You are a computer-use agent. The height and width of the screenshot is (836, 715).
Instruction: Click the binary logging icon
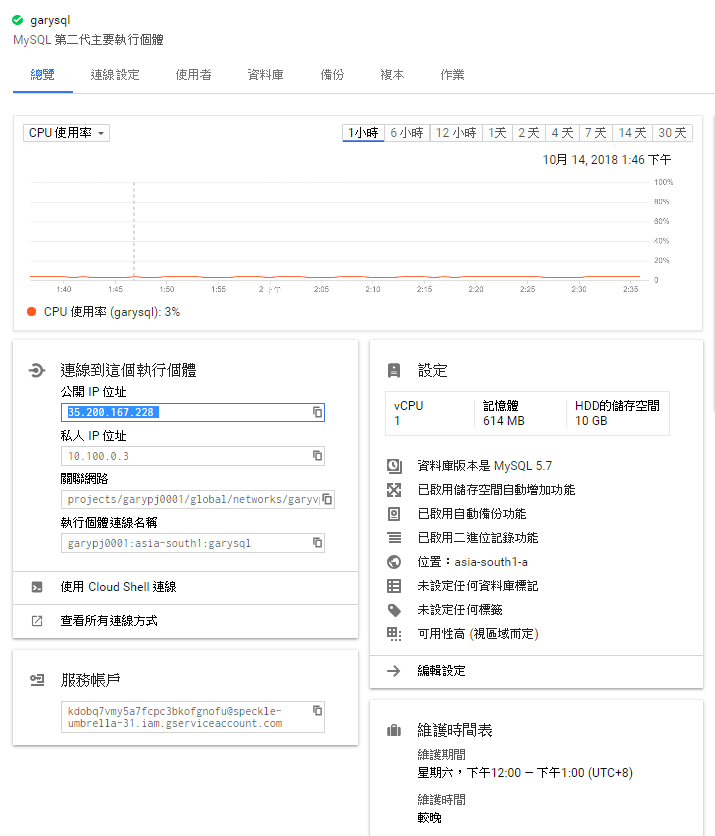(x=395, y=537)
